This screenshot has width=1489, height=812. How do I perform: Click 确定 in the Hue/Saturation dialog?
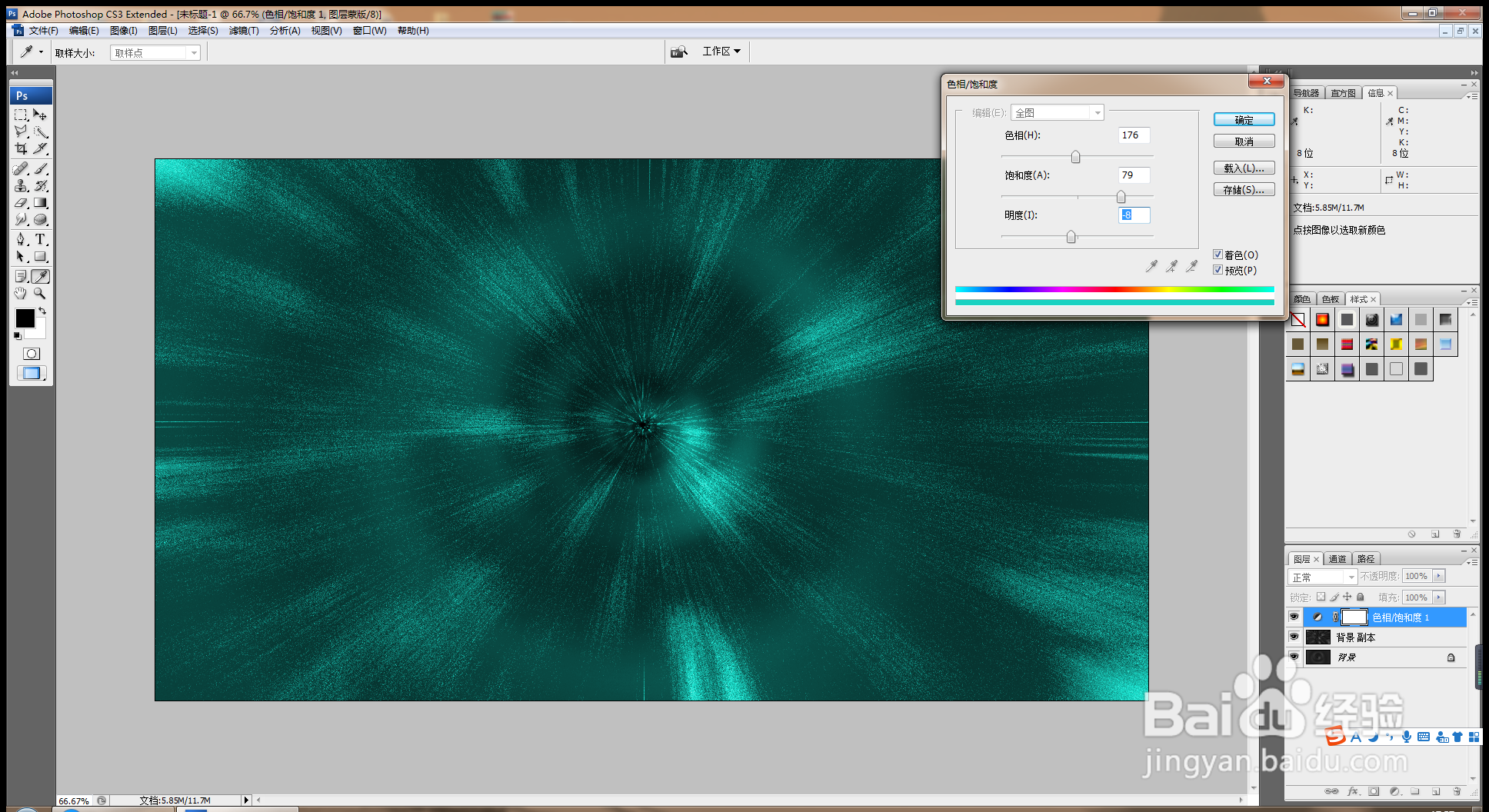[1244, 120]
